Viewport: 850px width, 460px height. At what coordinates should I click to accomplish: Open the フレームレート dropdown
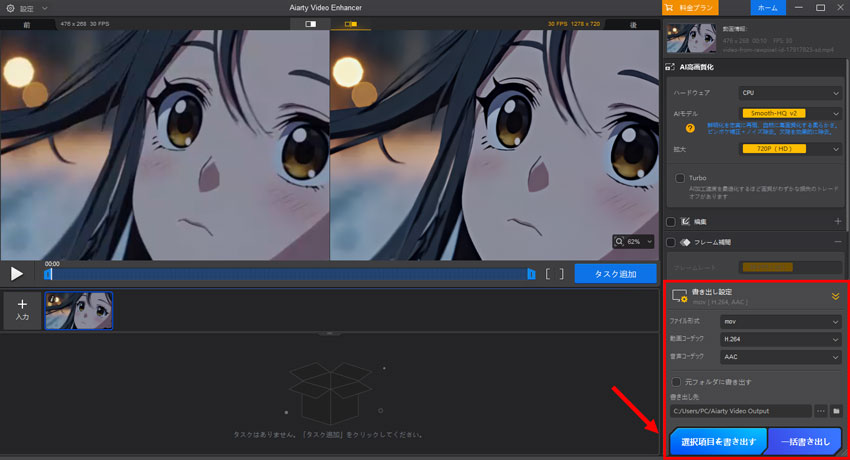790,267
